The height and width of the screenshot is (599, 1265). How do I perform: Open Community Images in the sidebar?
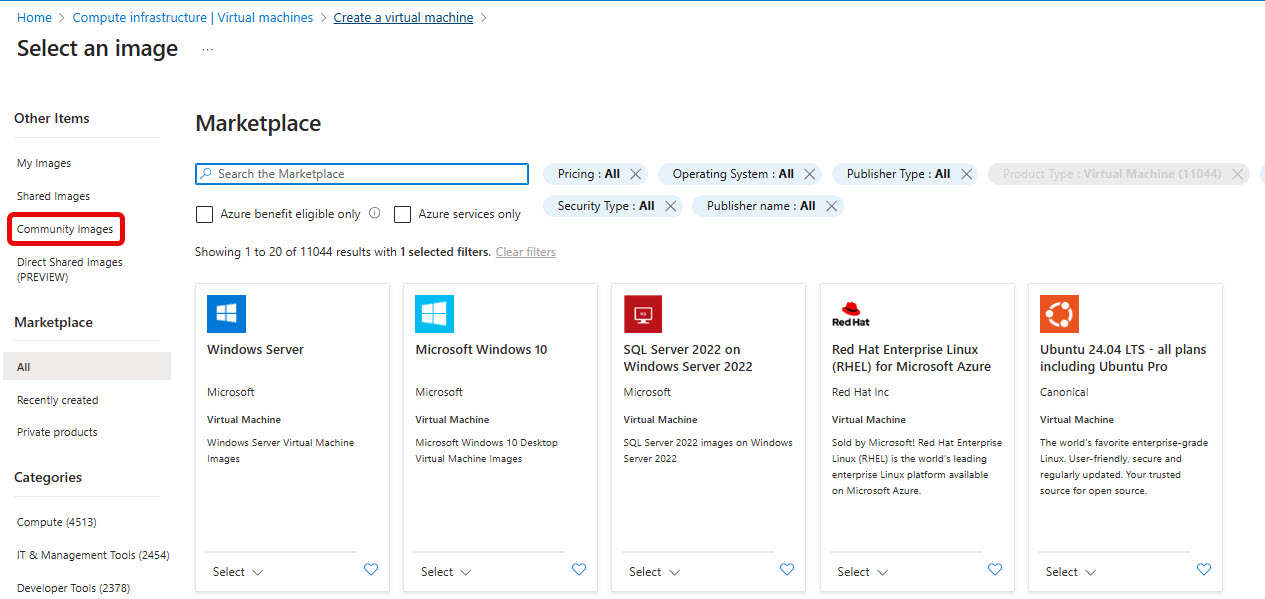pos(65,229)
